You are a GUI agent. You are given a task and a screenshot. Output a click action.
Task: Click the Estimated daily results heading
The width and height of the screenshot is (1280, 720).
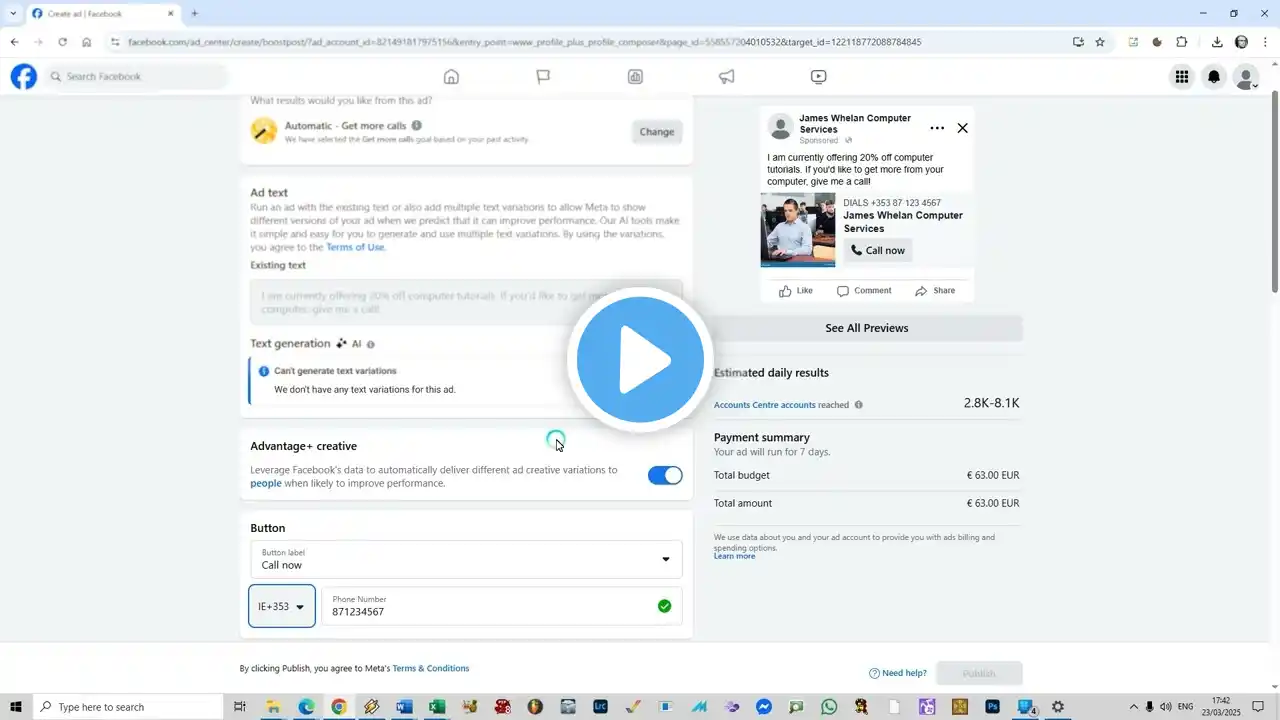coord(771,373)
